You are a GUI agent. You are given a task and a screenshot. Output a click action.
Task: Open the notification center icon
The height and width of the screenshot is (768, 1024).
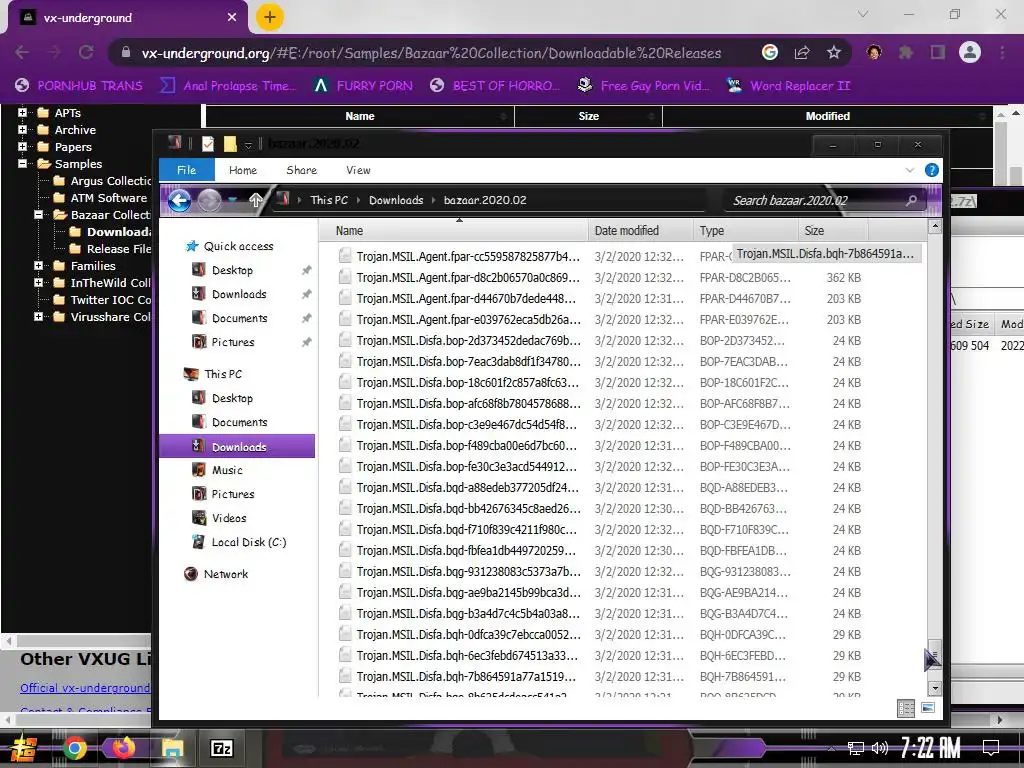pos(991,748)
